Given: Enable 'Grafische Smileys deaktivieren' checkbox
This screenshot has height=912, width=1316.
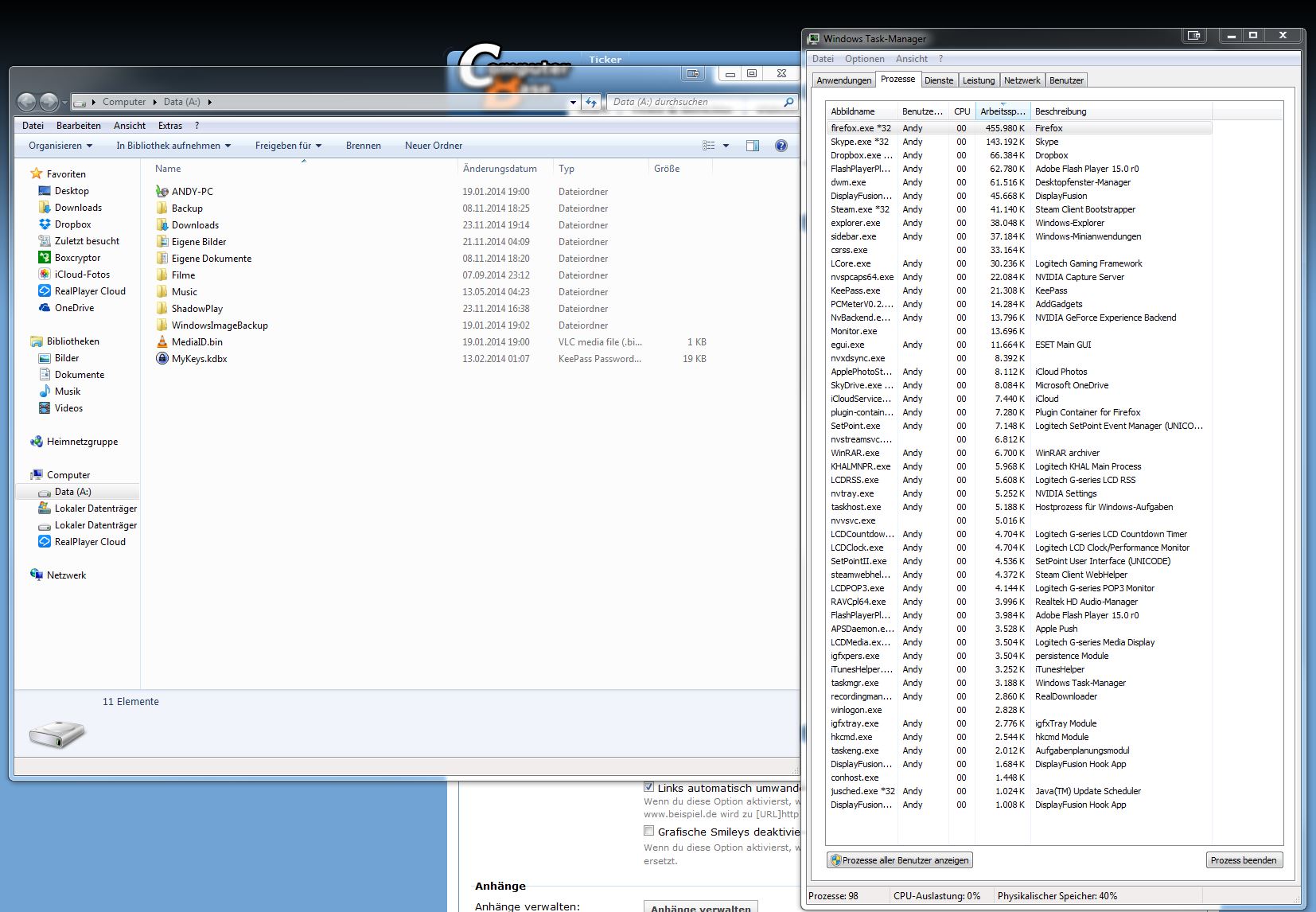Looking at the screenshot, I should (649, 831).
